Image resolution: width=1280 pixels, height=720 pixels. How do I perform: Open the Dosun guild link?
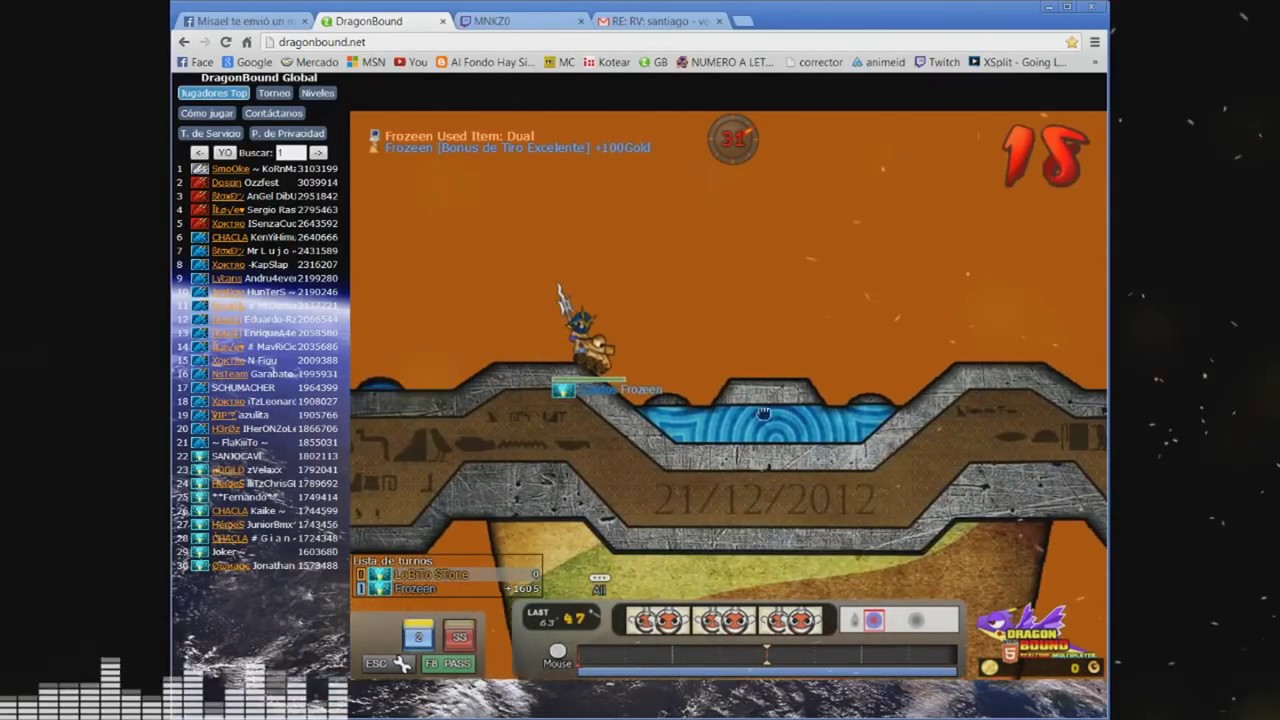point(226,183)
